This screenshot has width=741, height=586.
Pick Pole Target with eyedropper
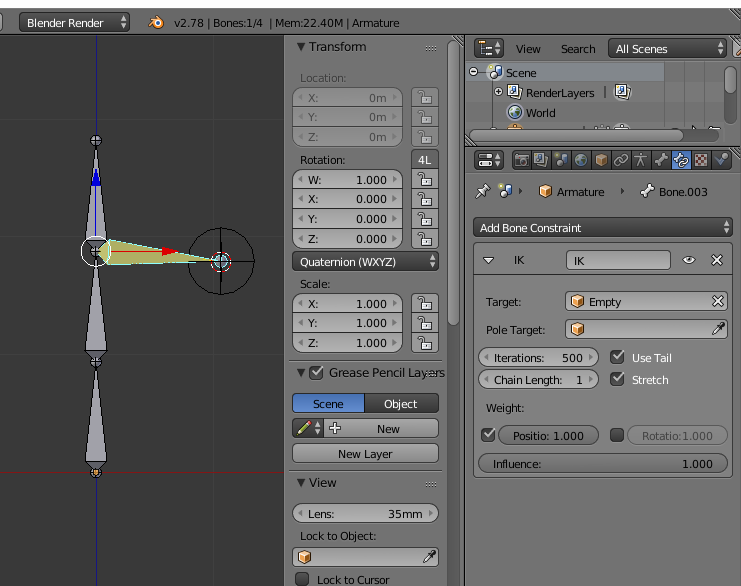718,329
